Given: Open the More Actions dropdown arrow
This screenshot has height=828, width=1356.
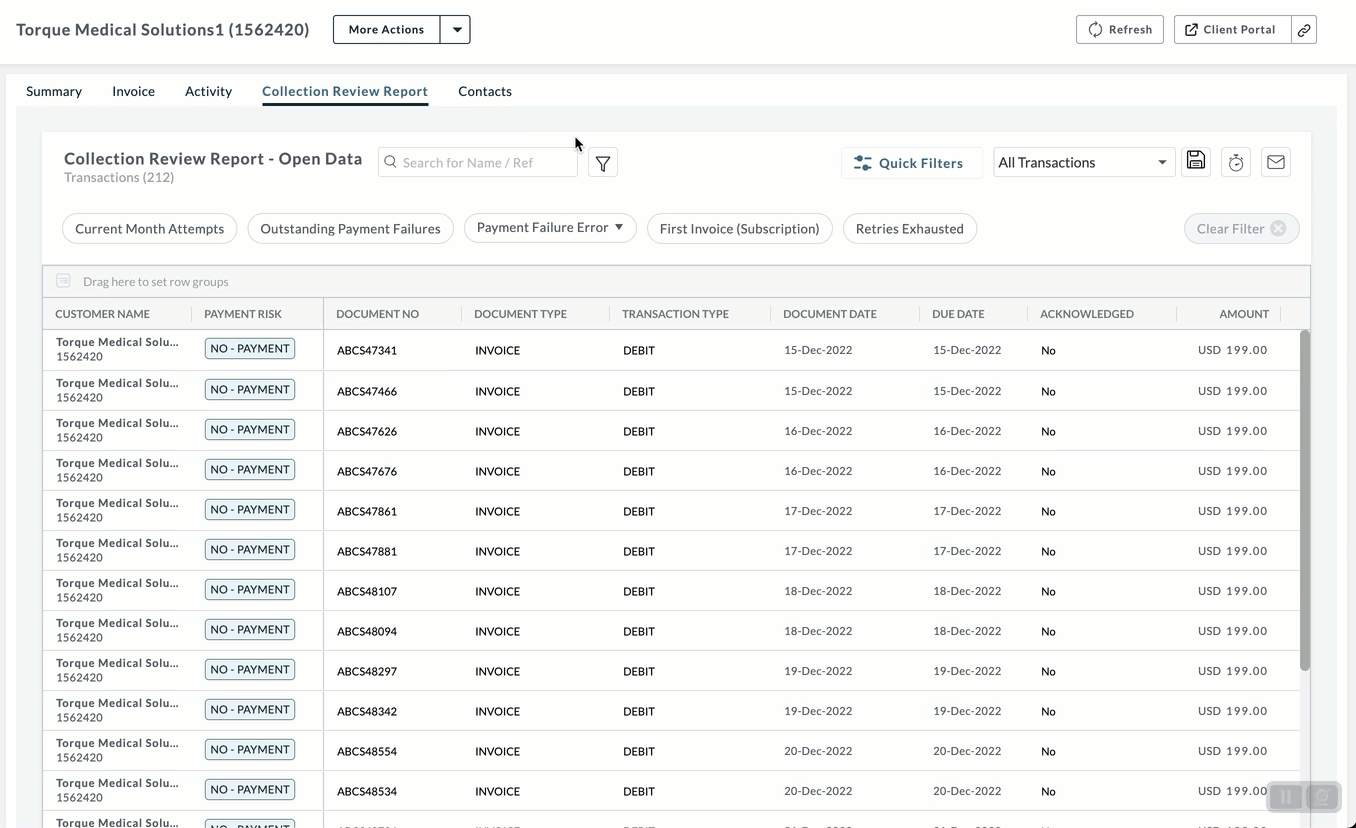Looking at the screenshot, I should [x=456, y=30].
